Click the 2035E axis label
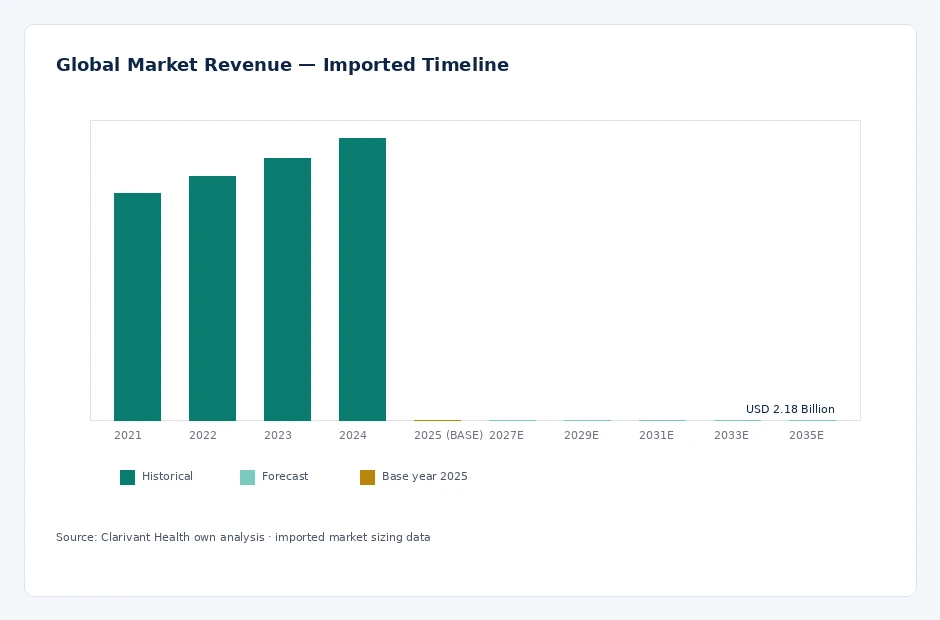 coord(806,435)
